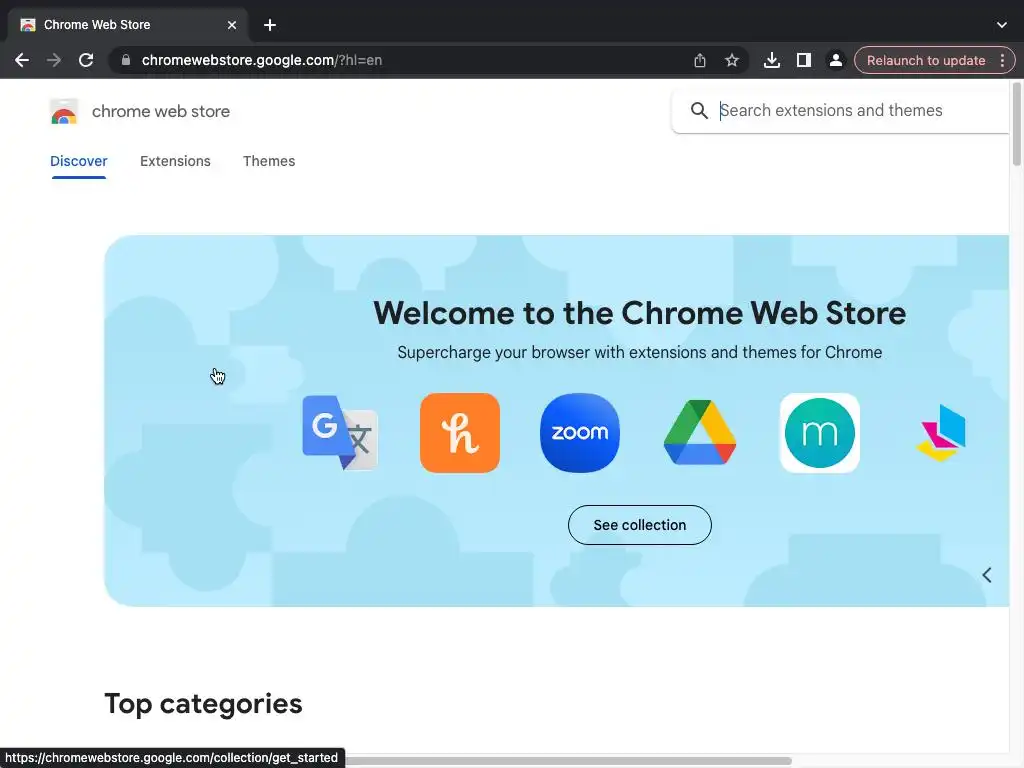The width and height of the screenshot is (1024, 768).
Task: Reload the current page
Action: tap(86, 60)
